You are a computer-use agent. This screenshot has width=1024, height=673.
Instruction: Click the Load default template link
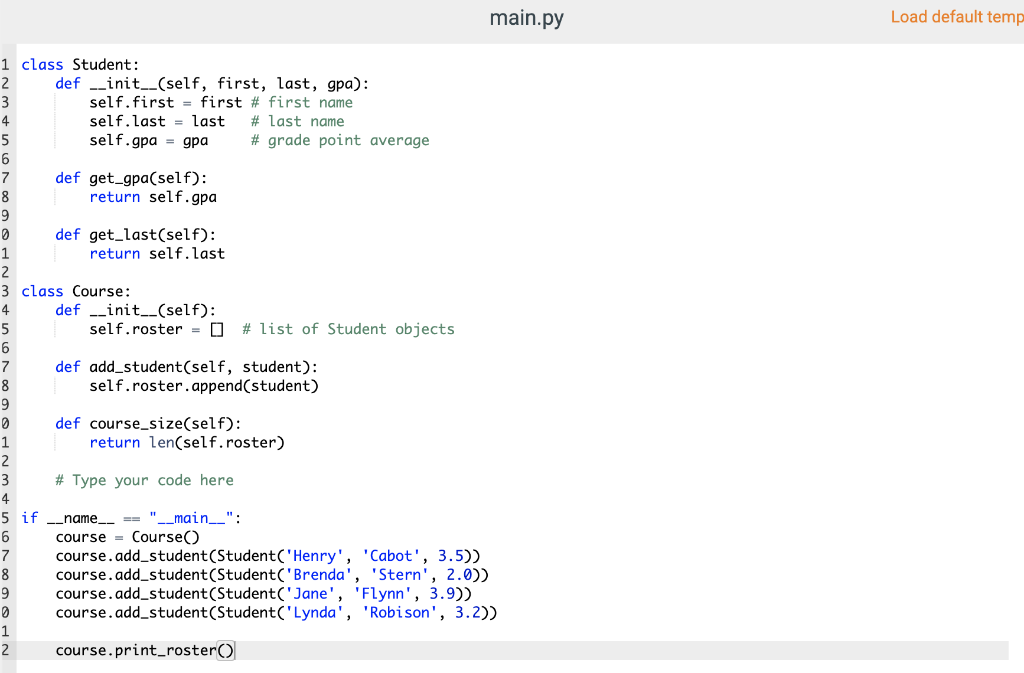(x=956, y=17)
